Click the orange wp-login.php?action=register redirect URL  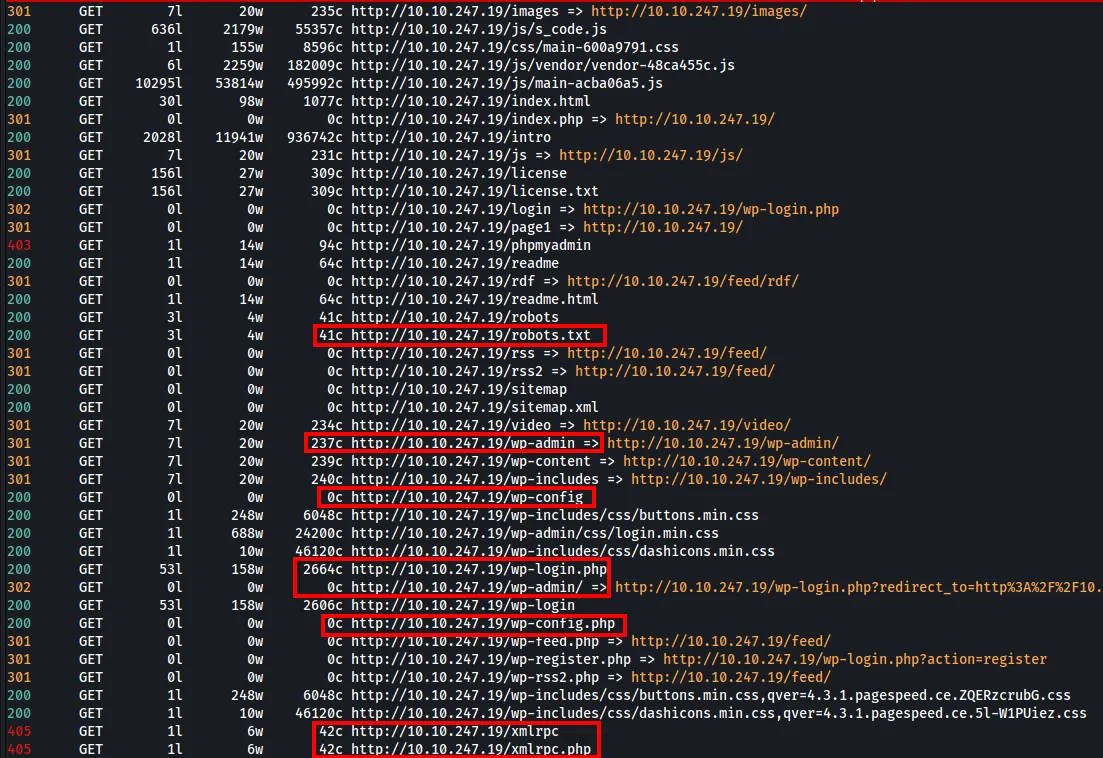855,659
